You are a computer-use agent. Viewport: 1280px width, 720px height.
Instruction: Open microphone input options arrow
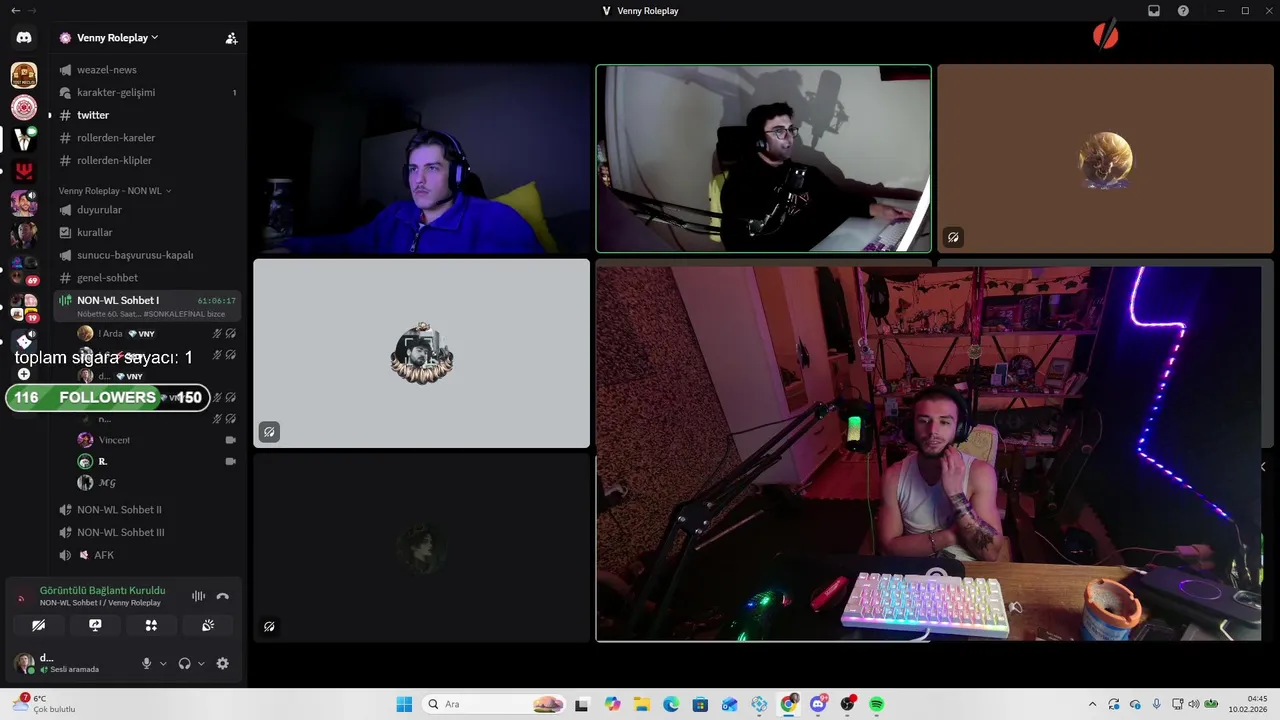pos(163,663)
